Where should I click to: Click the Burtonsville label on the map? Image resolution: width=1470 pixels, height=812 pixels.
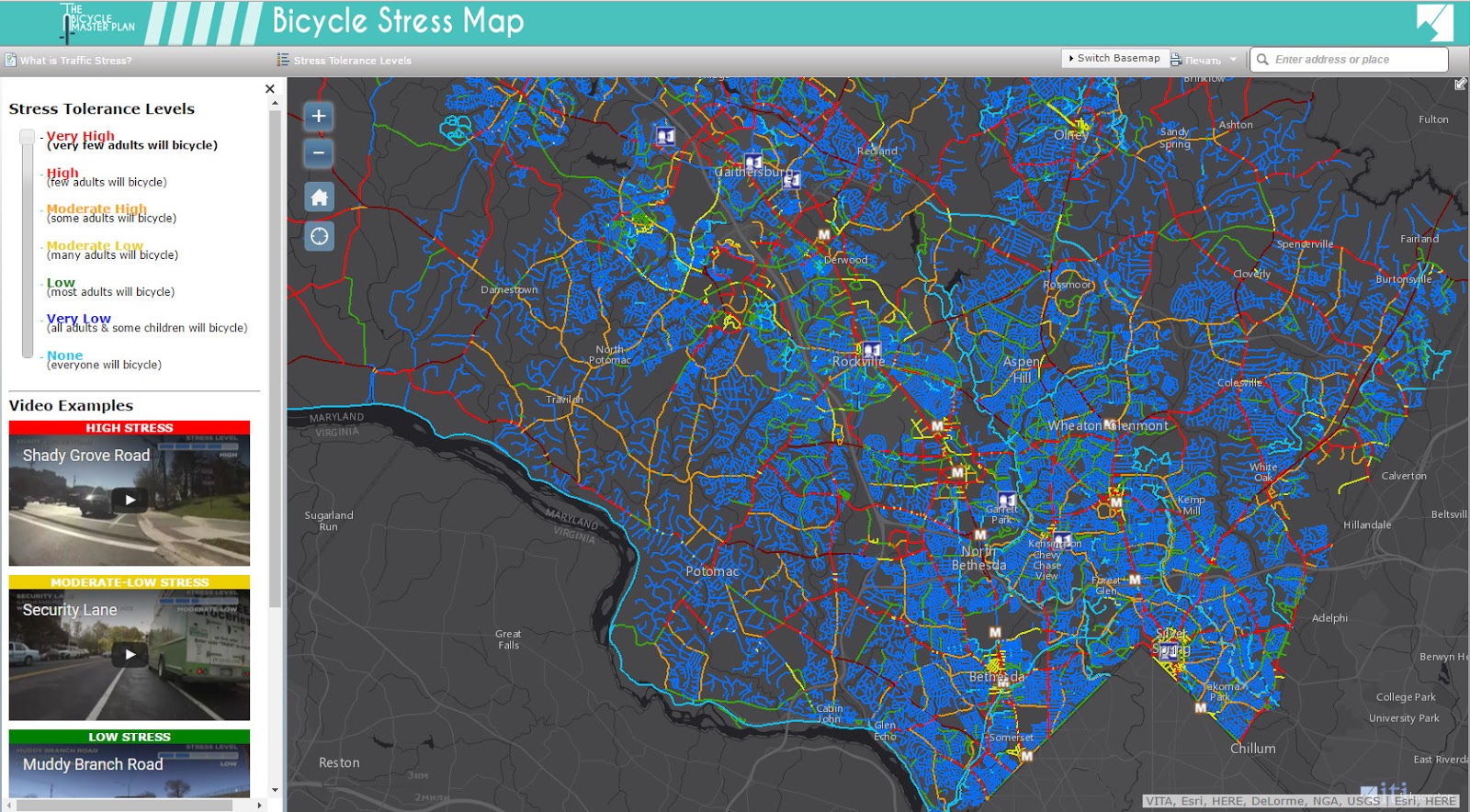pyautogui.click(x=1404, y=279)
